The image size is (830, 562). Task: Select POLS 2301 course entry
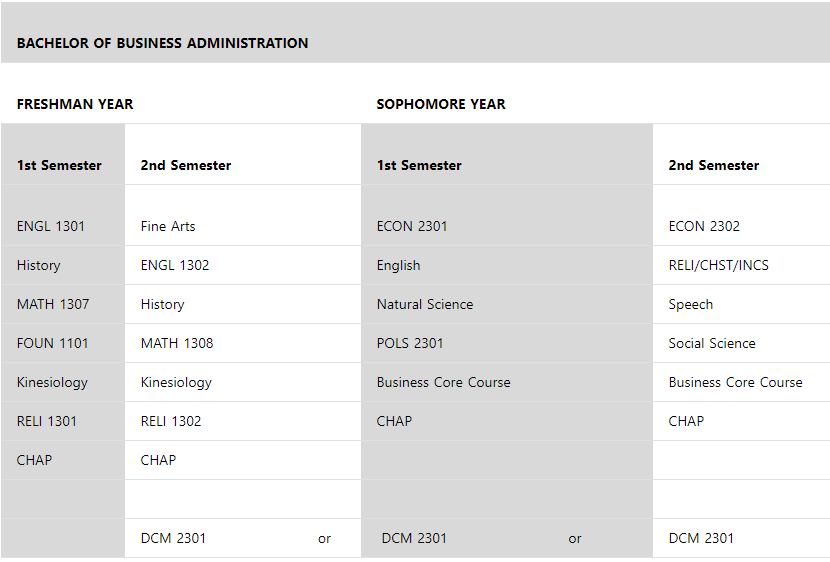[x=410, y=343]
